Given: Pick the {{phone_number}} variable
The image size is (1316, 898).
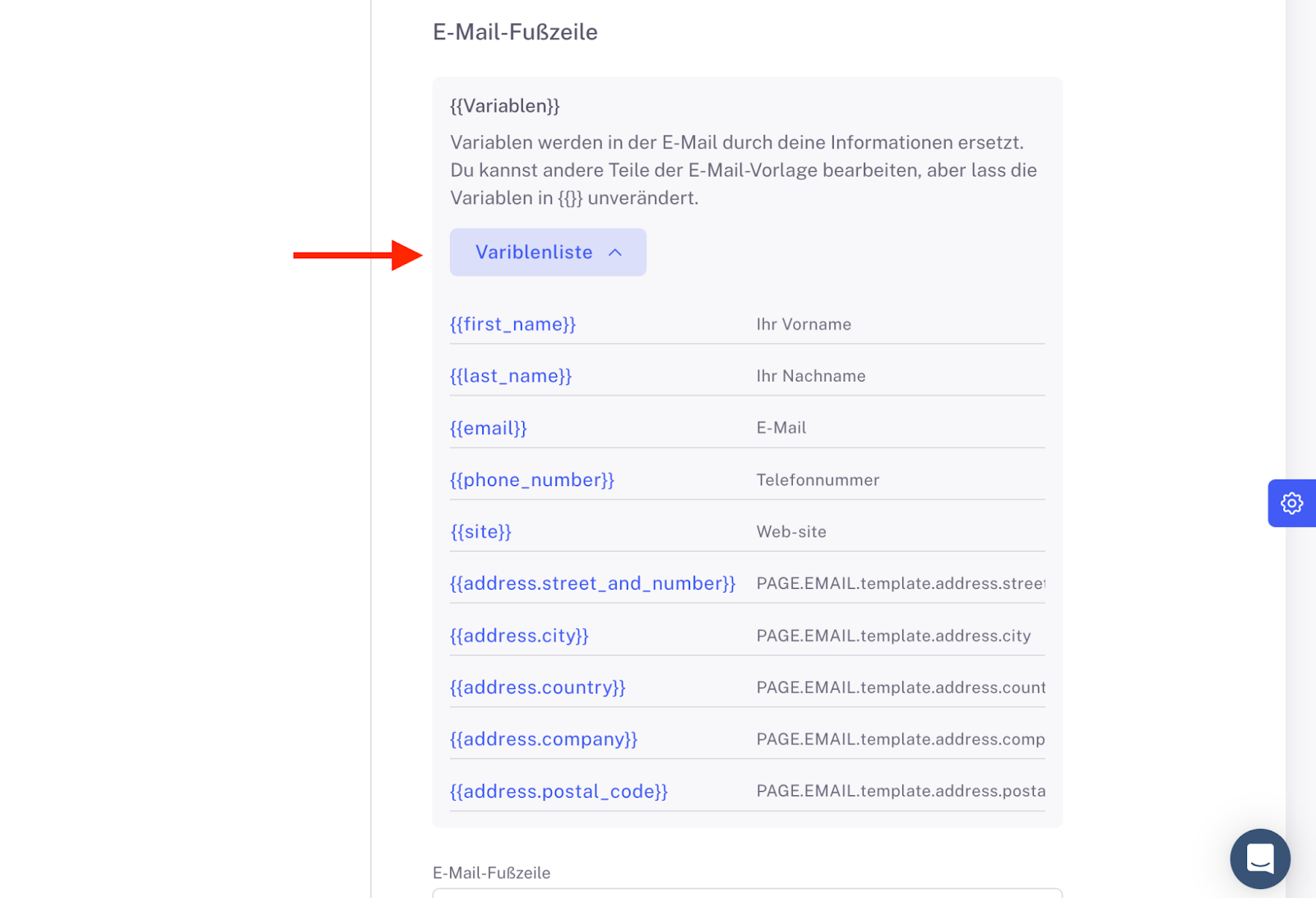Looking at the screenshot, I should [532, 479].
